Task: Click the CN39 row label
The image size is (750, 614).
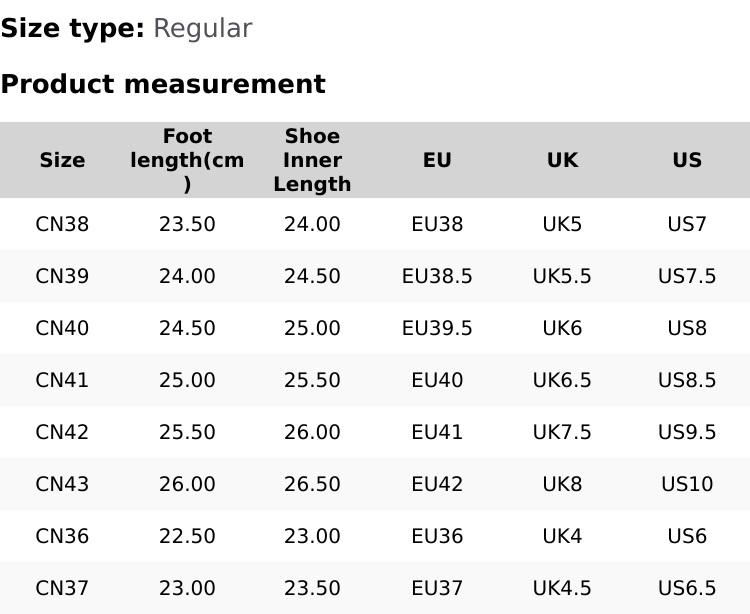Action: coord(62,276)
